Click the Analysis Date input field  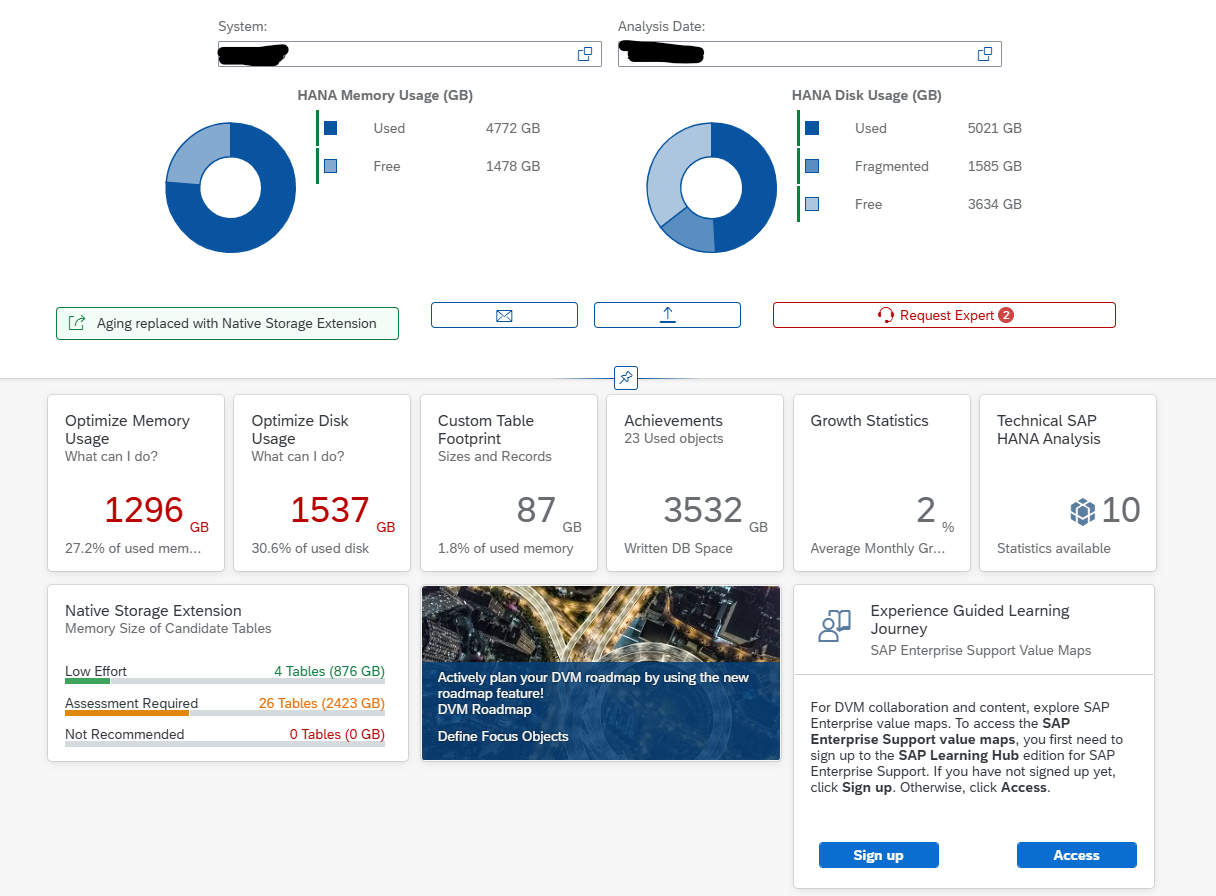tap(810, 54)
